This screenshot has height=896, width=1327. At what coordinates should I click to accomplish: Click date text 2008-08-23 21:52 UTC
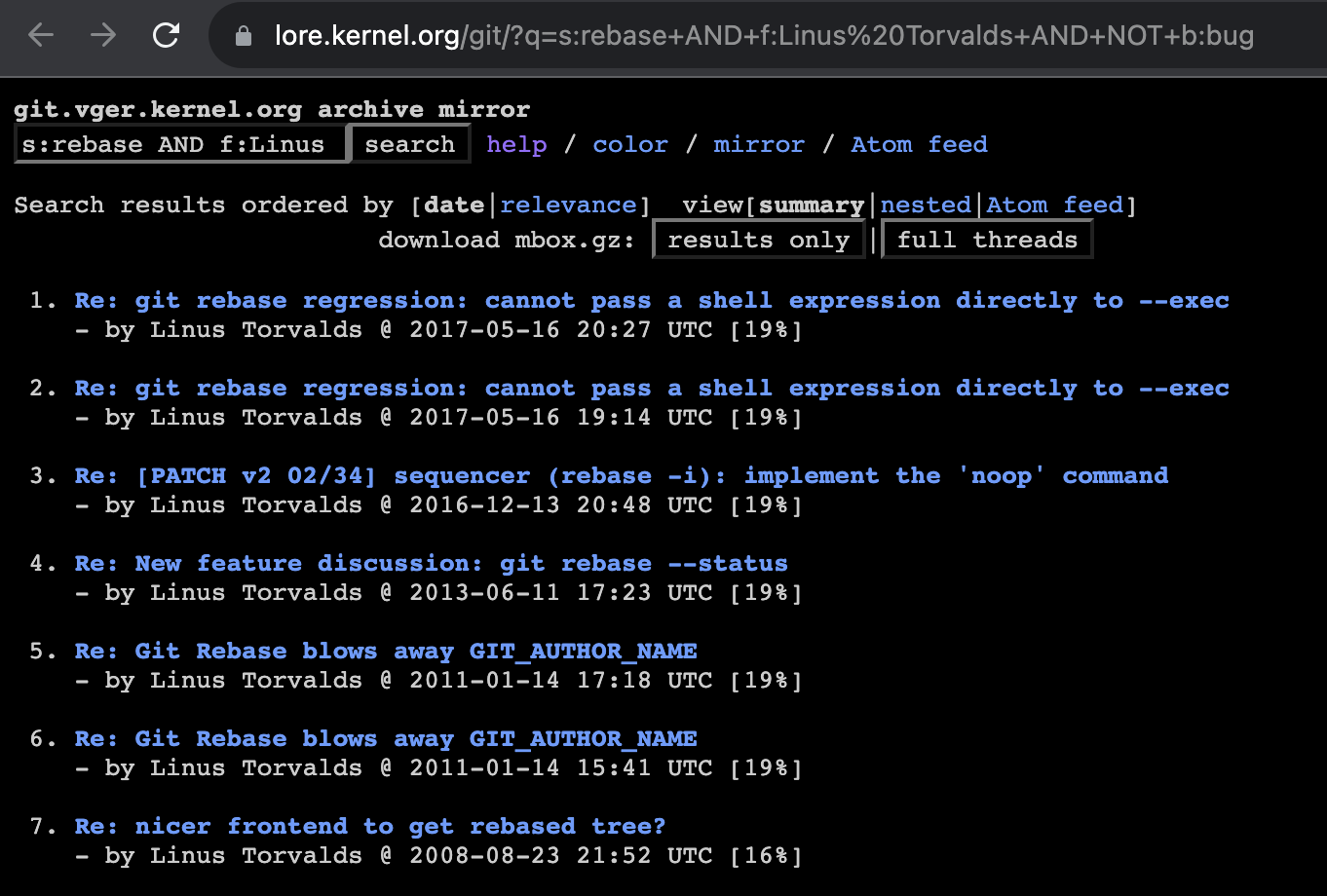561,855
